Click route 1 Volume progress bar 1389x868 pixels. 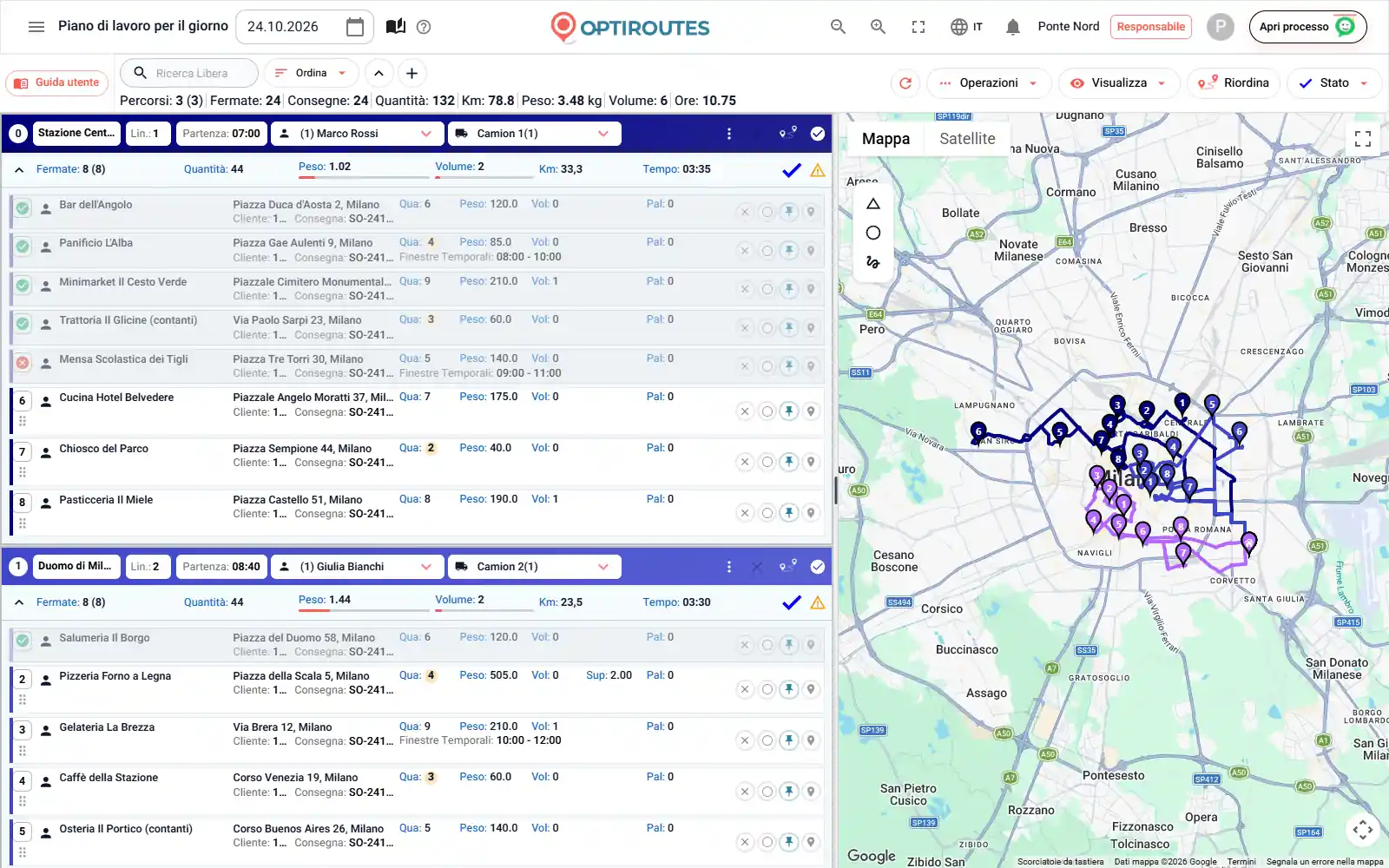click(484, 610)
